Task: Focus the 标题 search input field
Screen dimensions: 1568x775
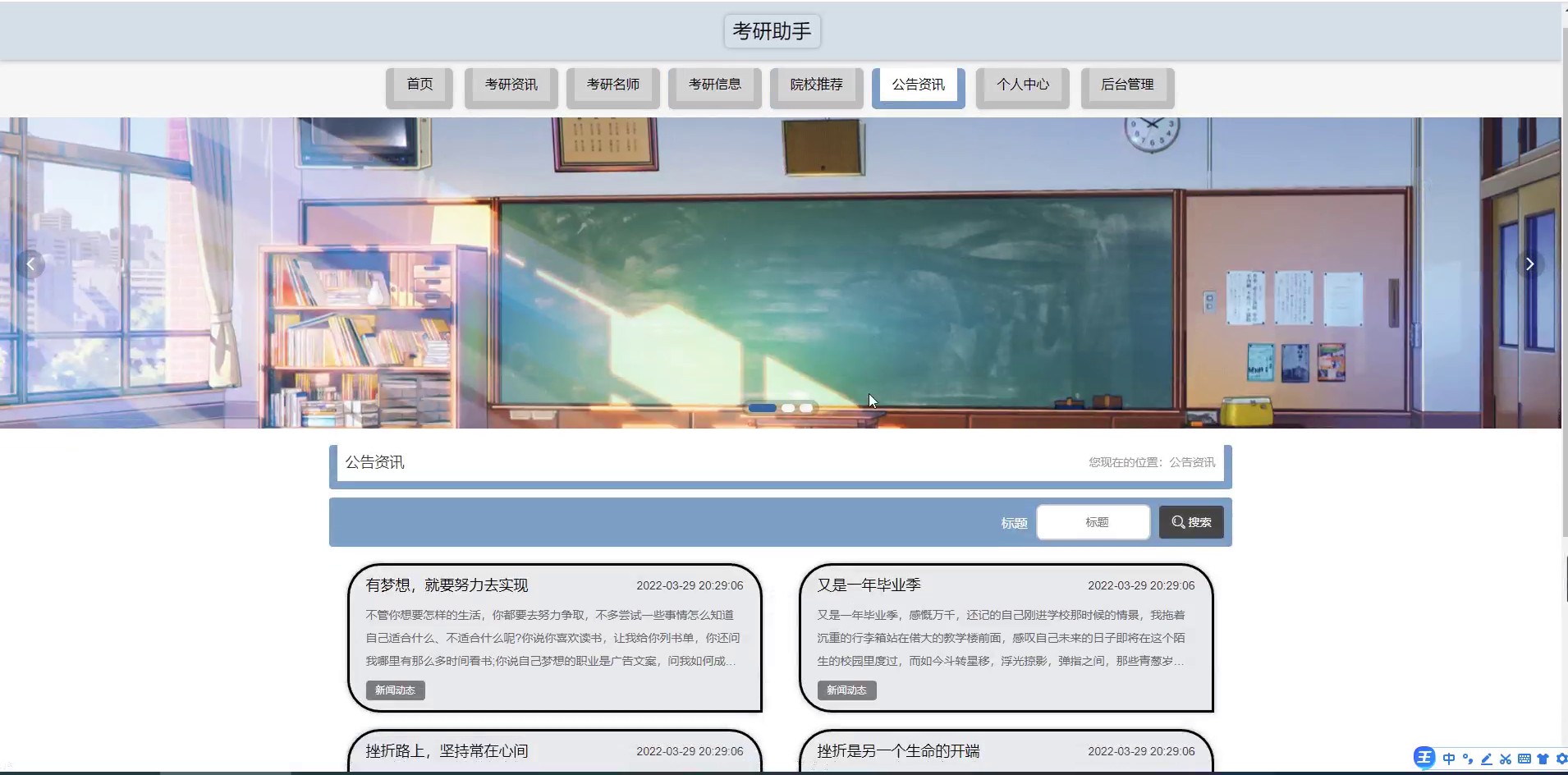Action: [1093, 522]
